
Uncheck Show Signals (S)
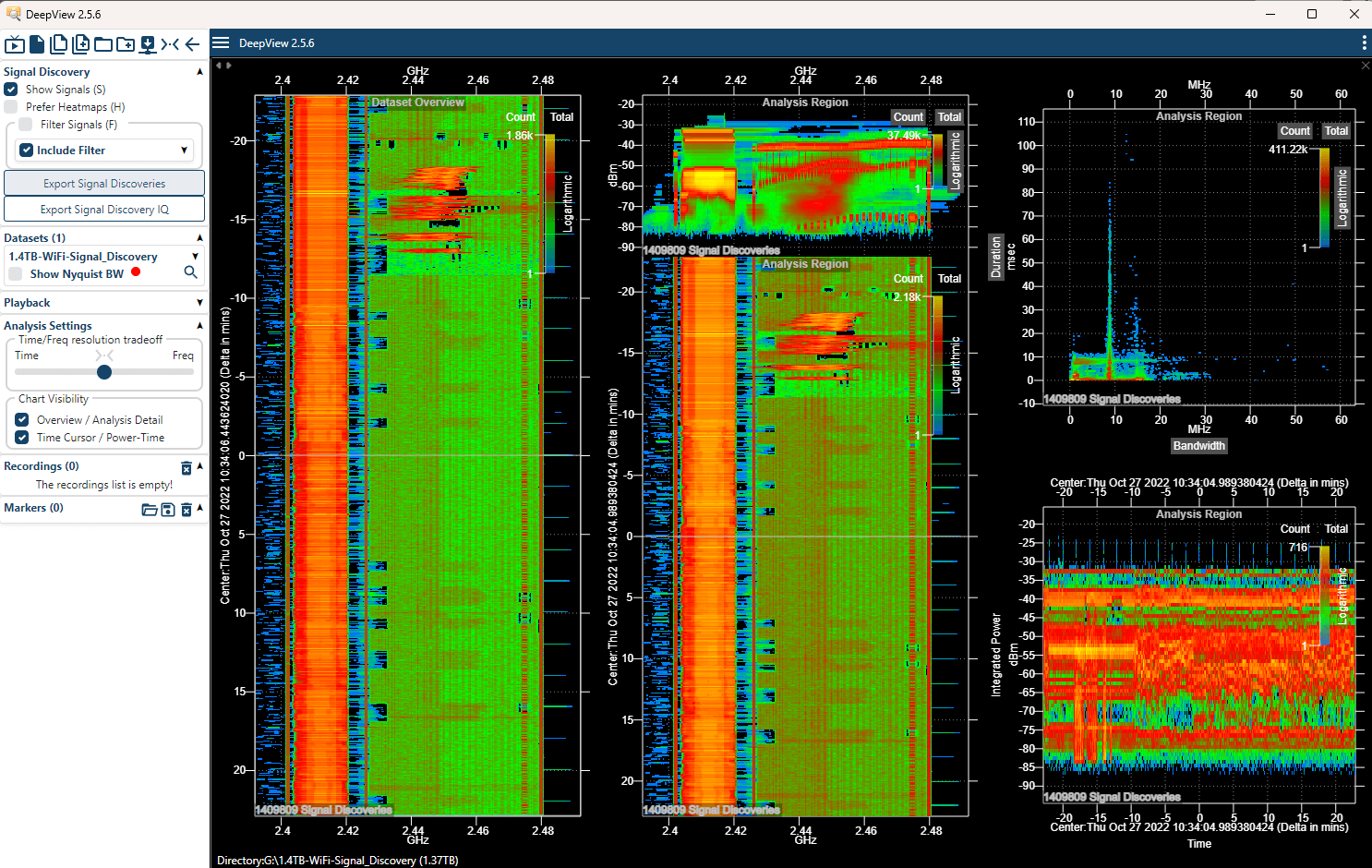pyautogui.click(x=10, y=89)
